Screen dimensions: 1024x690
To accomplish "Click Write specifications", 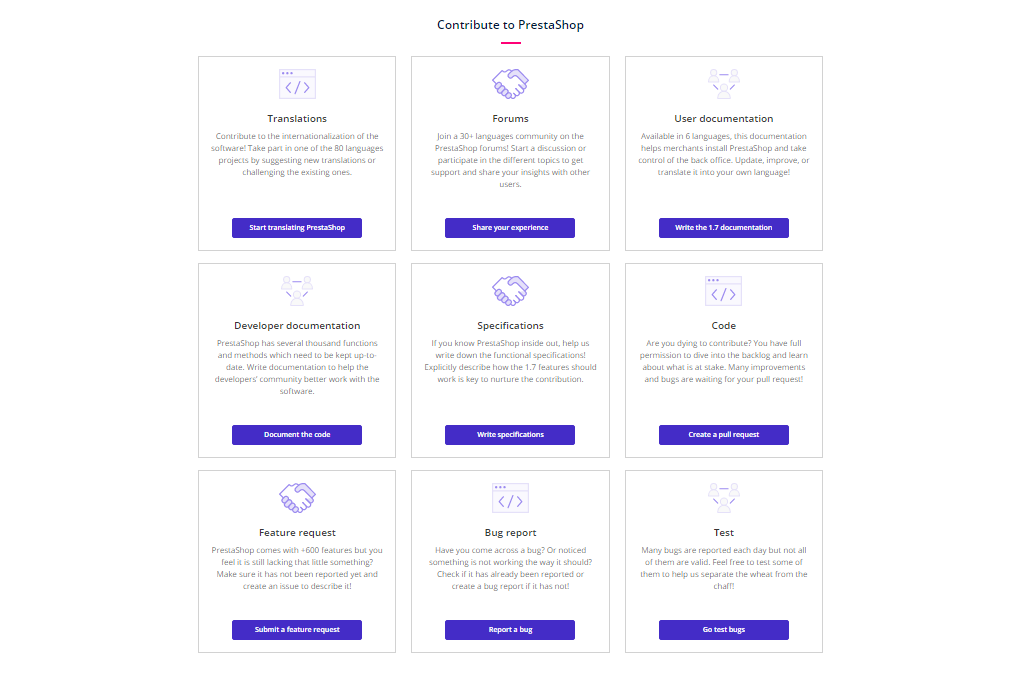I will click(510, 434).
